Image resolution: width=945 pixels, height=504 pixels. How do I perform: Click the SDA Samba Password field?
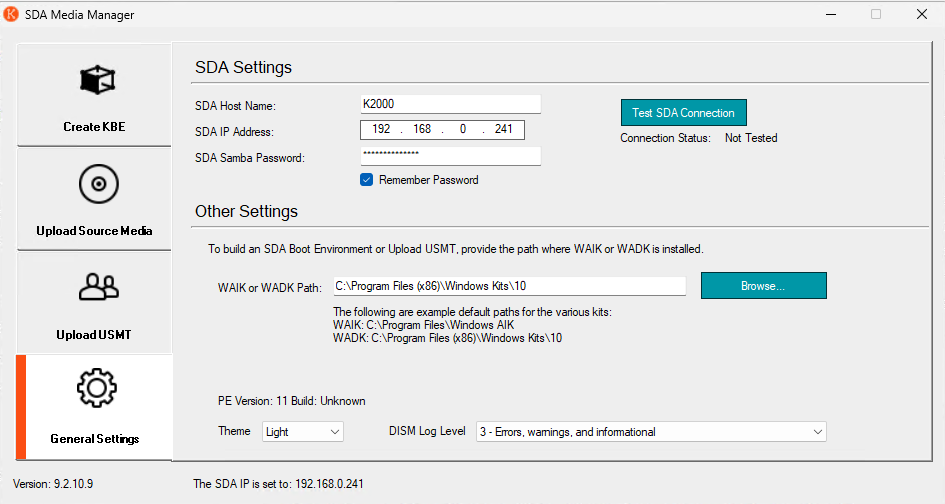click(x=450, y=156)
